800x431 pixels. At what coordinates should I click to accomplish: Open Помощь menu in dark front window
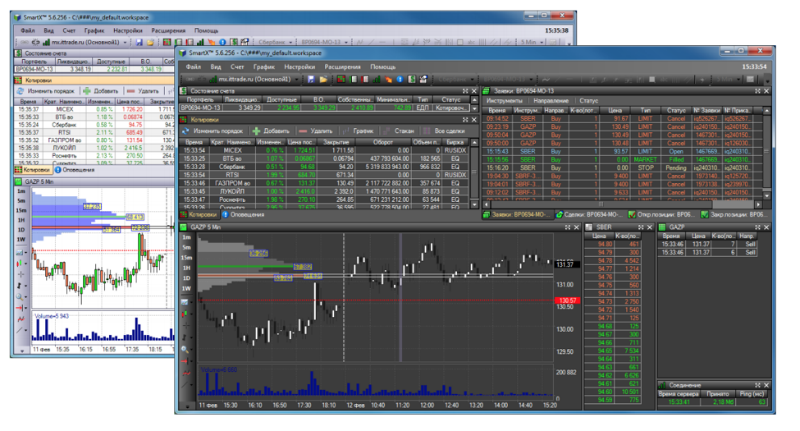[383, 67]
